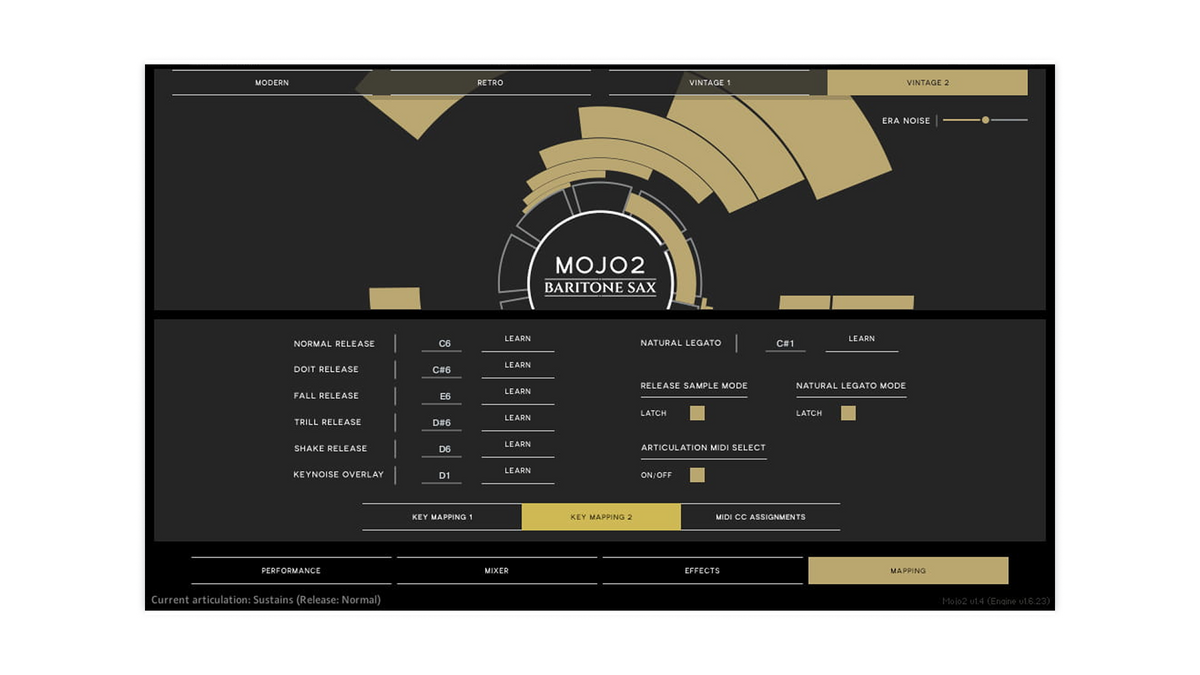Screen dimensions: 1200x675
Task: Click Learn for Fall Release
Action: click(x=518, y=392)
